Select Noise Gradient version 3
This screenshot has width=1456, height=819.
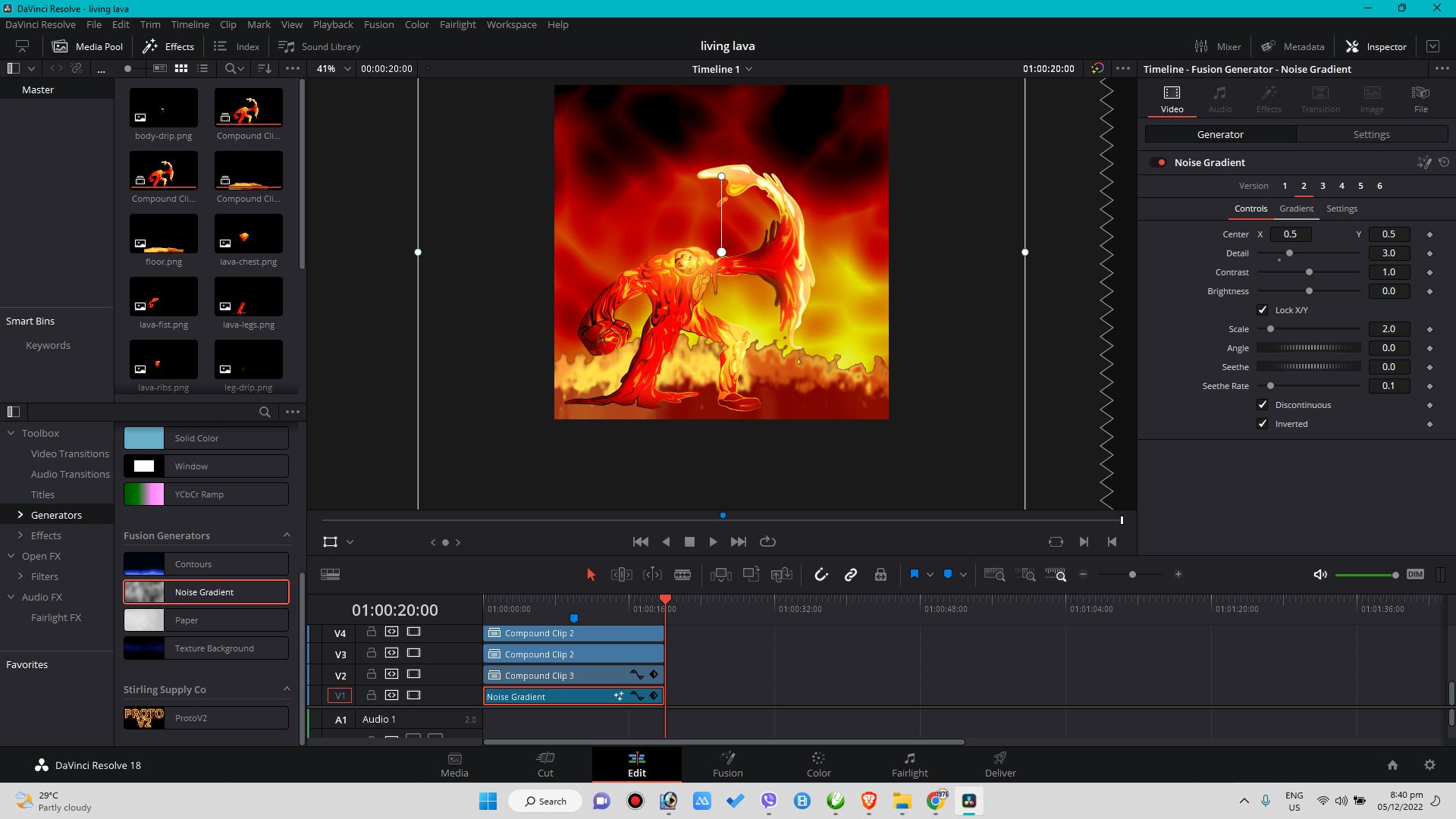tap(1323, 186)
